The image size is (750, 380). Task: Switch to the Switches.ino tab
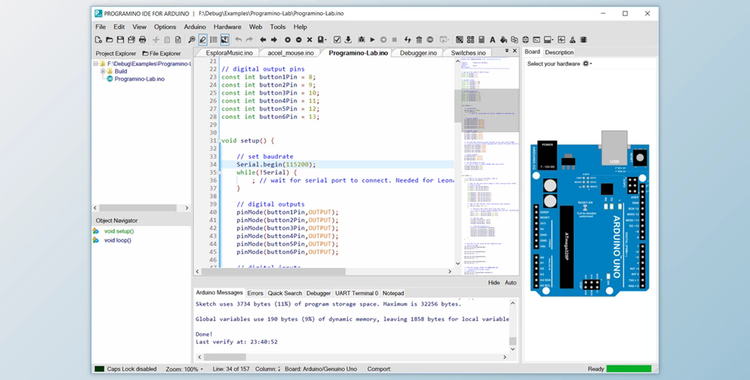coord(468,53)
